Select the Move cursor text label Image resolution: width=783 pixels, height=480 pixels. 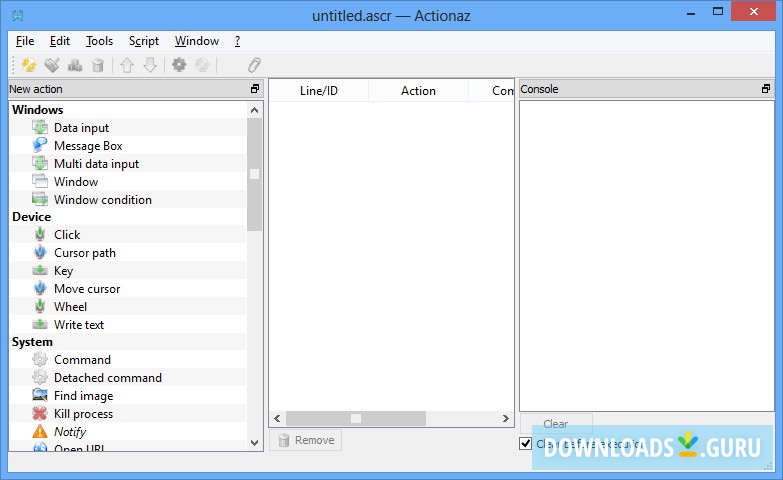(87, 288)
